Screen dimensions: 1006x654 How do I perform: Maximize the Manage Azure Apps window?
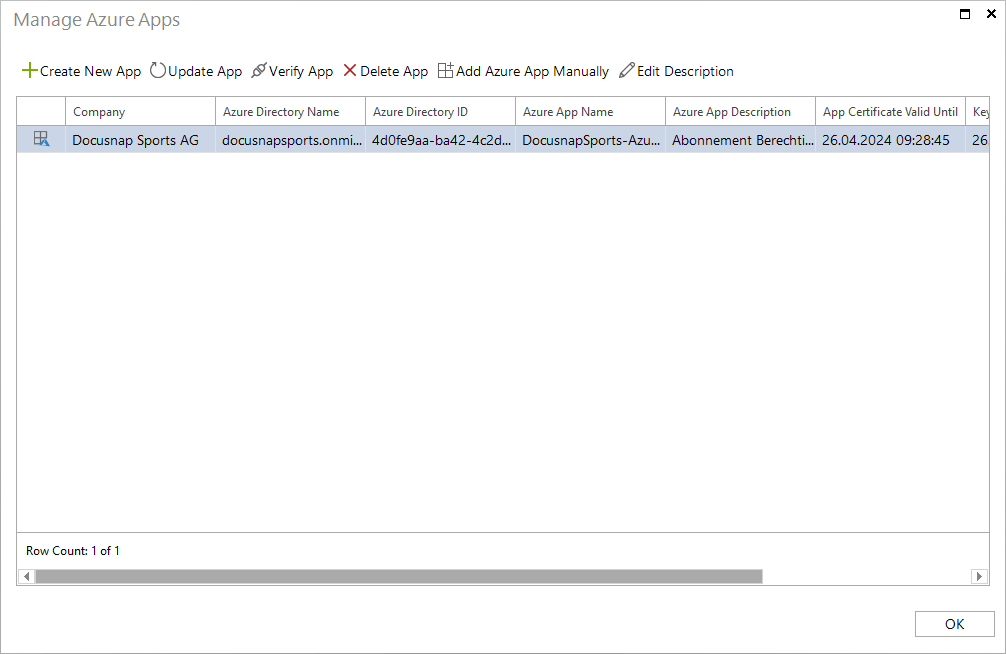[x=965, y=14]
